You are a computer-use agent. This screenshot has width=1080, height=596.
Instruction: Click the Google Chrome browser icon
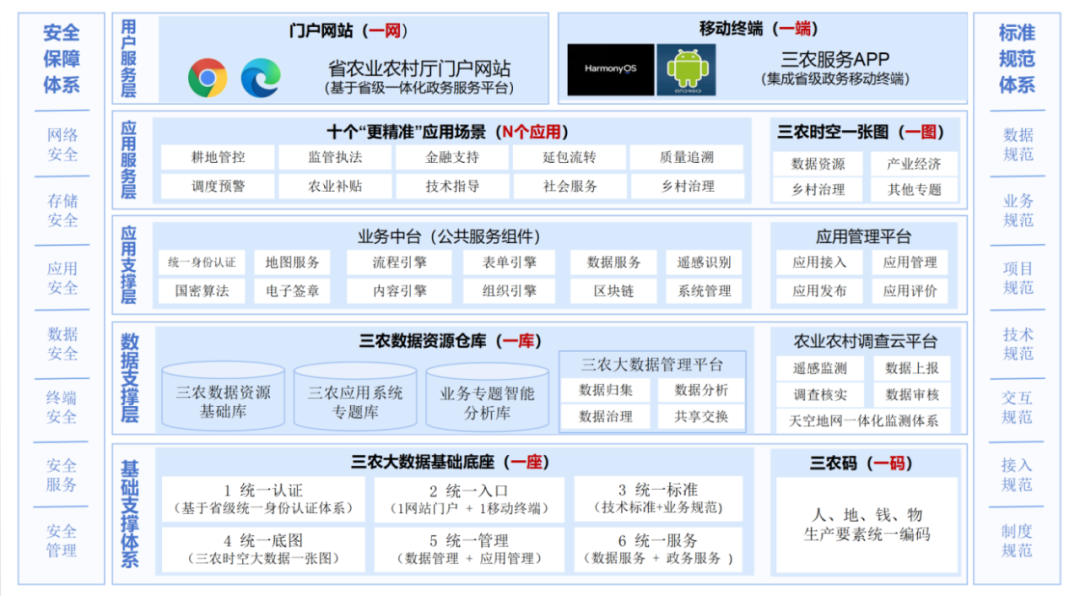(208, 77)
